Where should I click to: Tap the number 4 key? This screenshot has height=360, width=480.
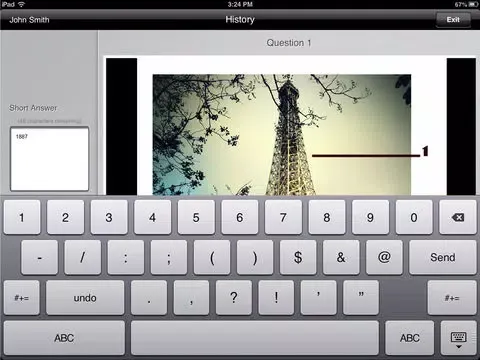152,217
